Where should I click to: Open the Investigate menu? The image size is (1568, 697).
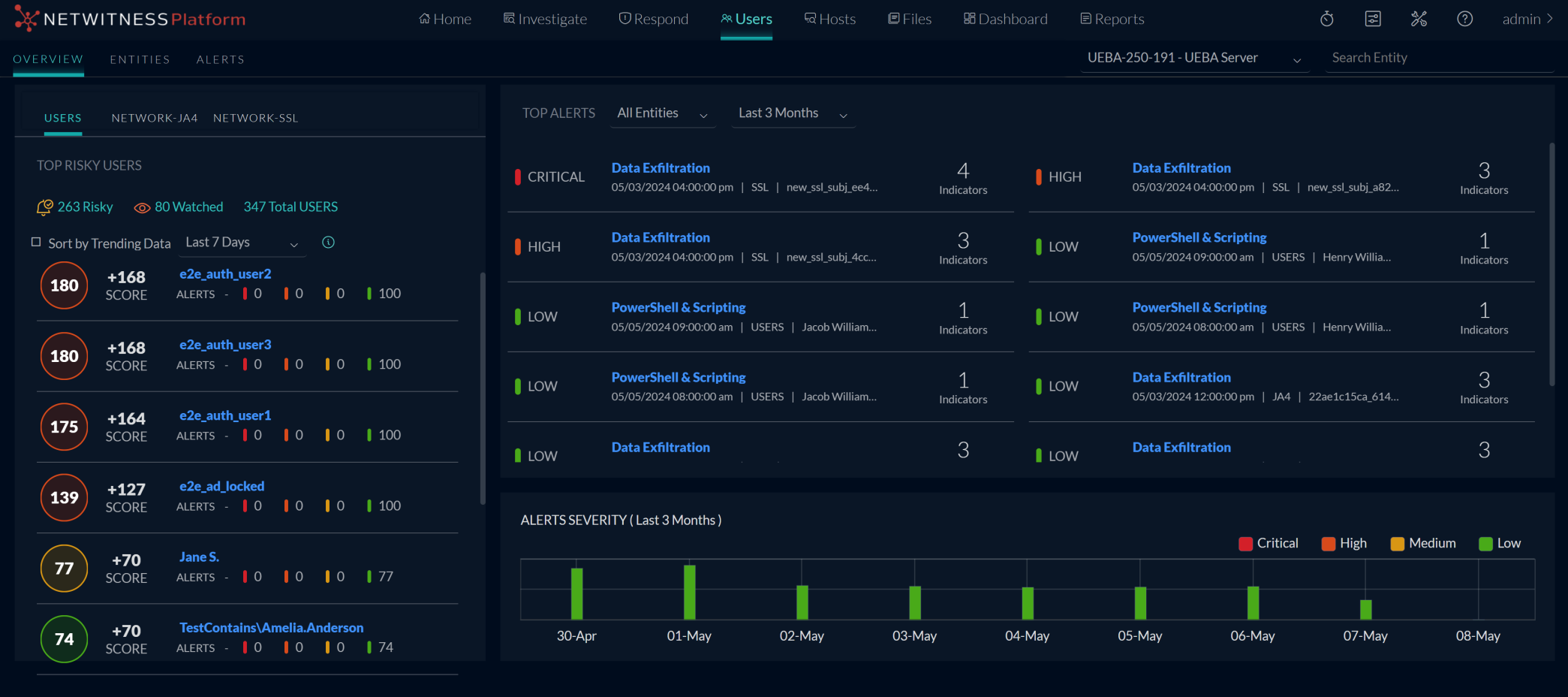(545, 19)
